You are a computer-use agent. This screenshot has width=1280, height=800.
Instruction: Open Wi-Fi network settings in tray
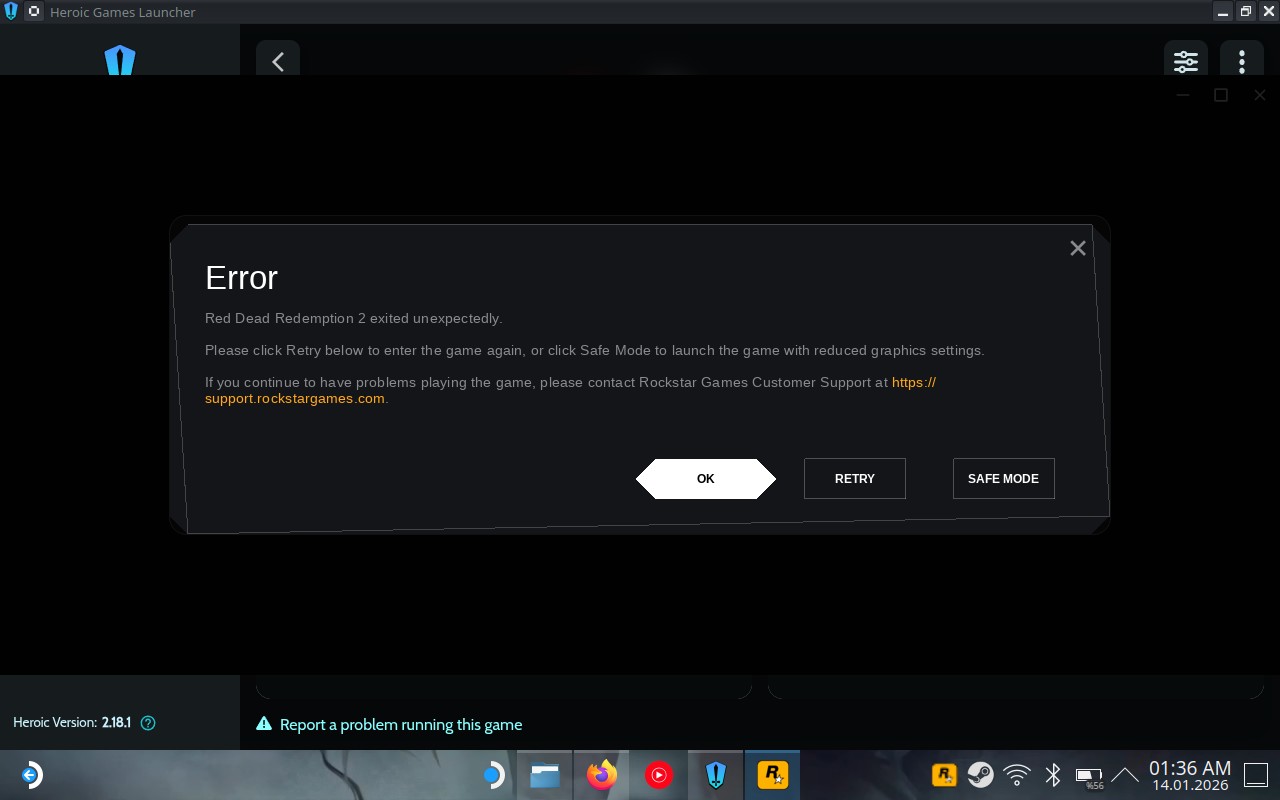(x=1017, y=775)
